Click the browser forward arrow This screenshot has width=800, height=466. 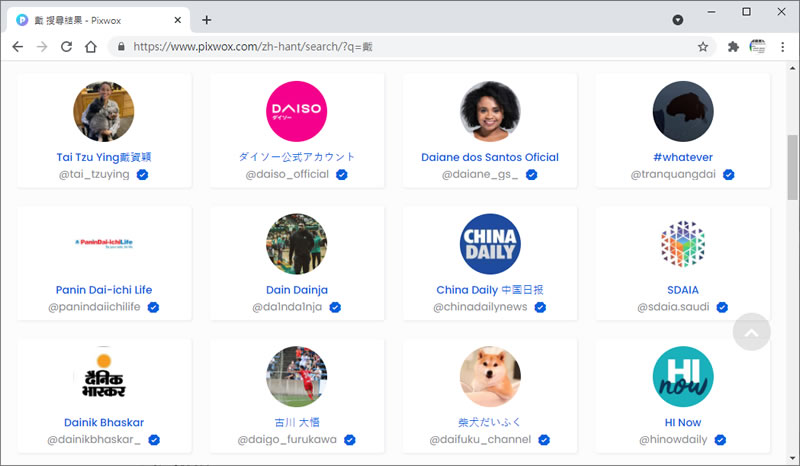(42, 47)
